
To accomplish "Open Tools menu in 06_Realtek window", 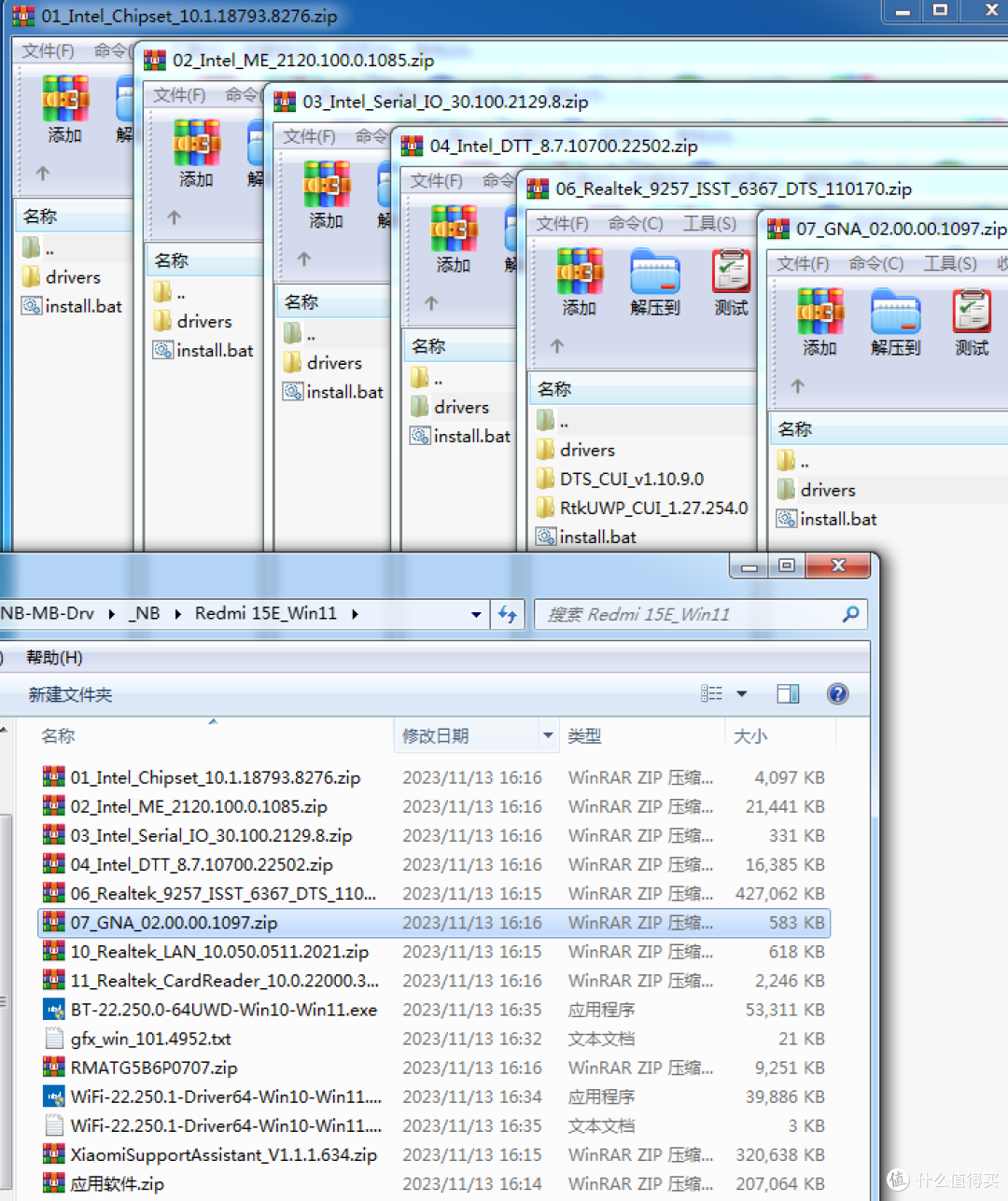I will (709, 224).
